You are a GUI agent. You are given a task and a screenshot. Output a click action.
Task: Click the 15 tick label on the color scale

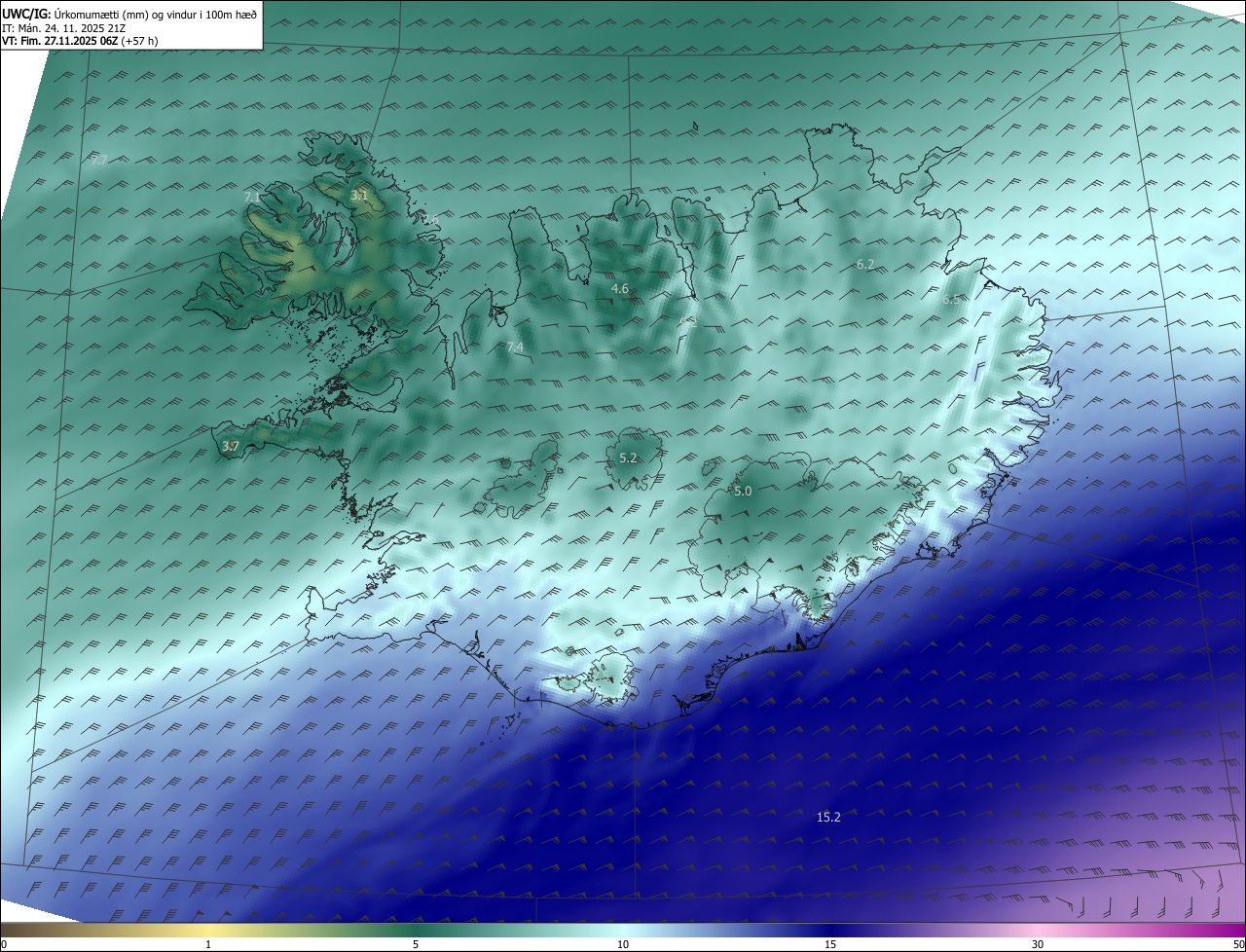pyautogui.click(x=830, y=944)
